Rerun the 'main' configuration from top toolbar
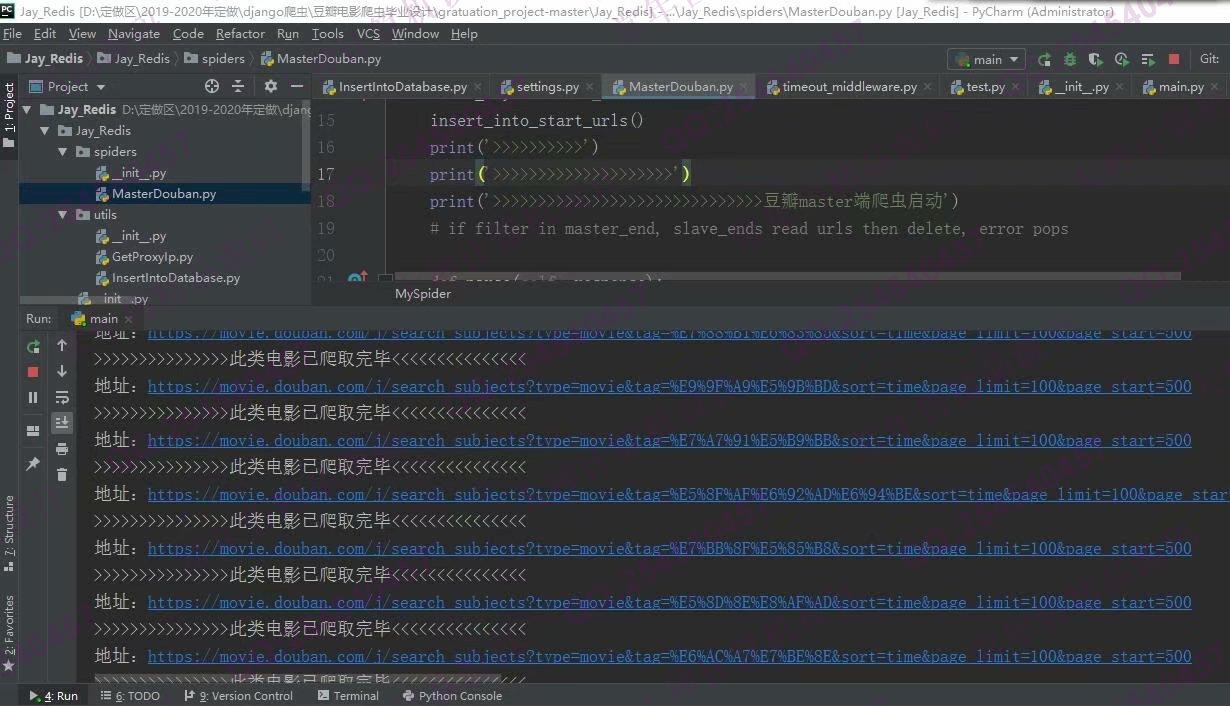 (x=1044, y=60)
